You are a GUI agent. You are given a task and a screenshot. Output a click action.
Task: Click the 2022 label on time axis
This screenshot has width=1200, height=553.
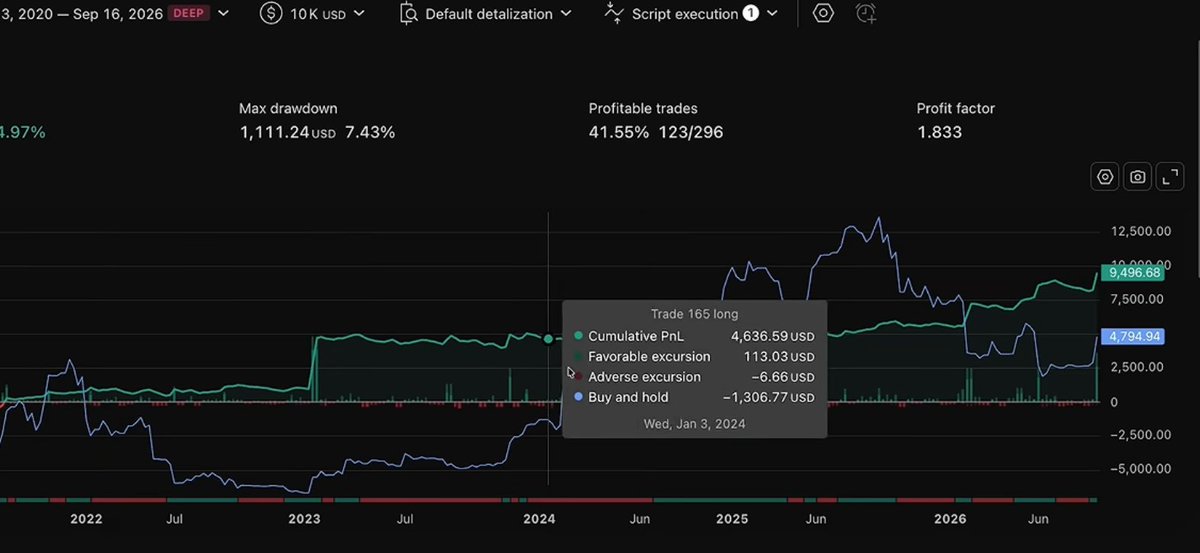point(86,519)
